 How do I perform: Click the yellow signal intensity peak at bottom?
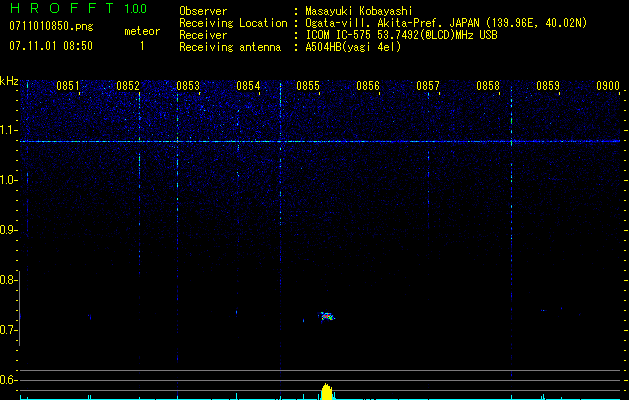point(327,392)
